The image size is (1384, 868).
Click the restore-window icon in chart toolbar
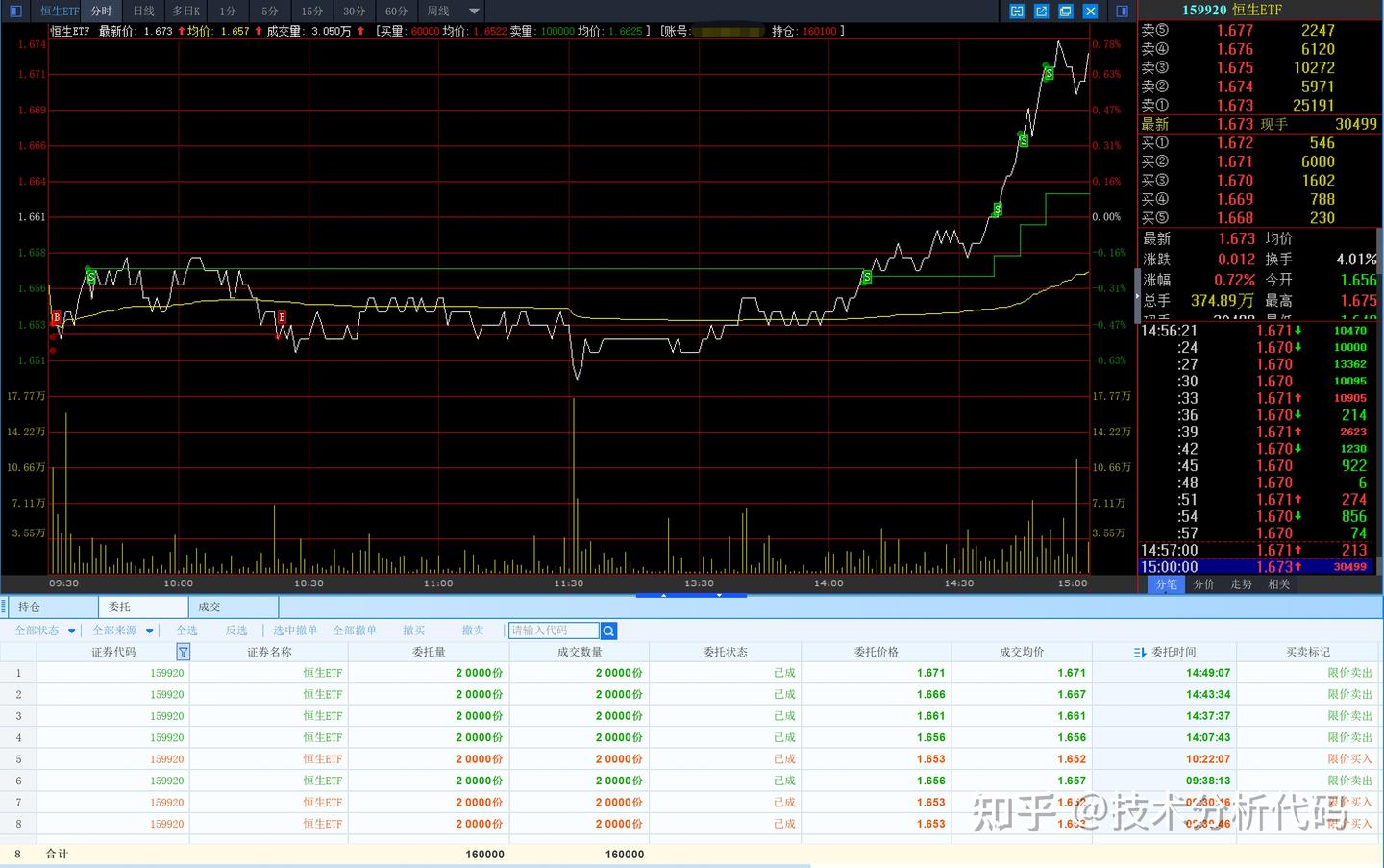pos(1066,11)
